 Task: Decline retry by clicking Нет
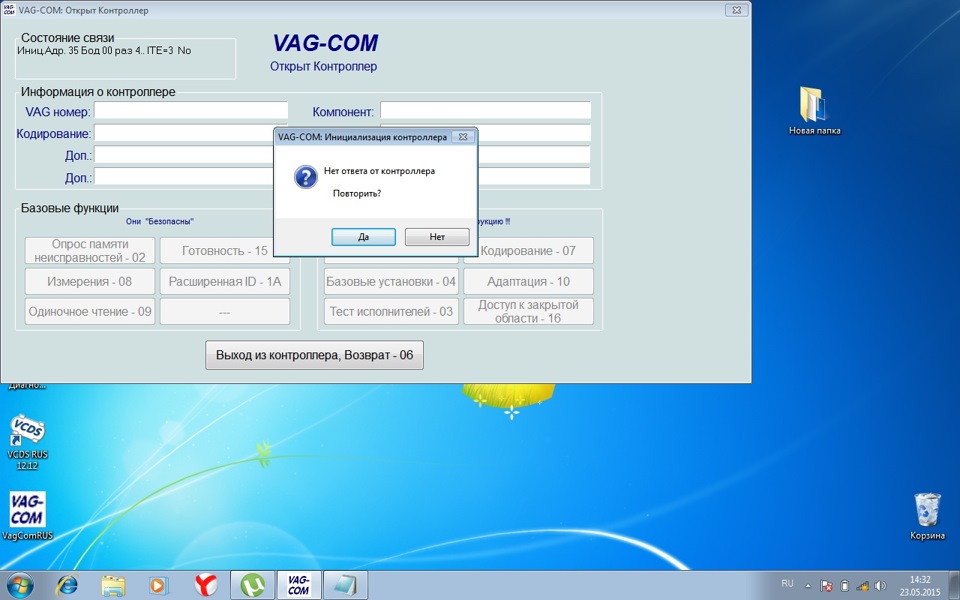[x=437, y=236]
